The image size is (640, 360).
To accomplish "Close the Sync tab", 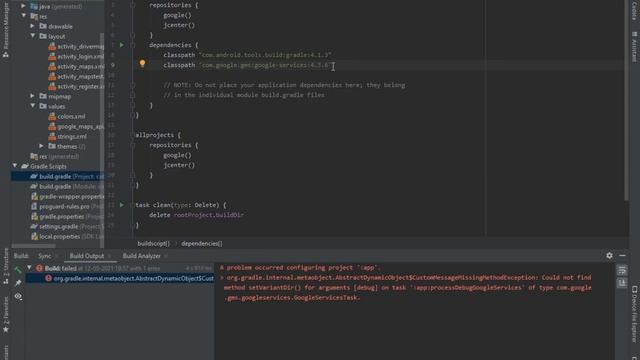I will click(57, 256).
